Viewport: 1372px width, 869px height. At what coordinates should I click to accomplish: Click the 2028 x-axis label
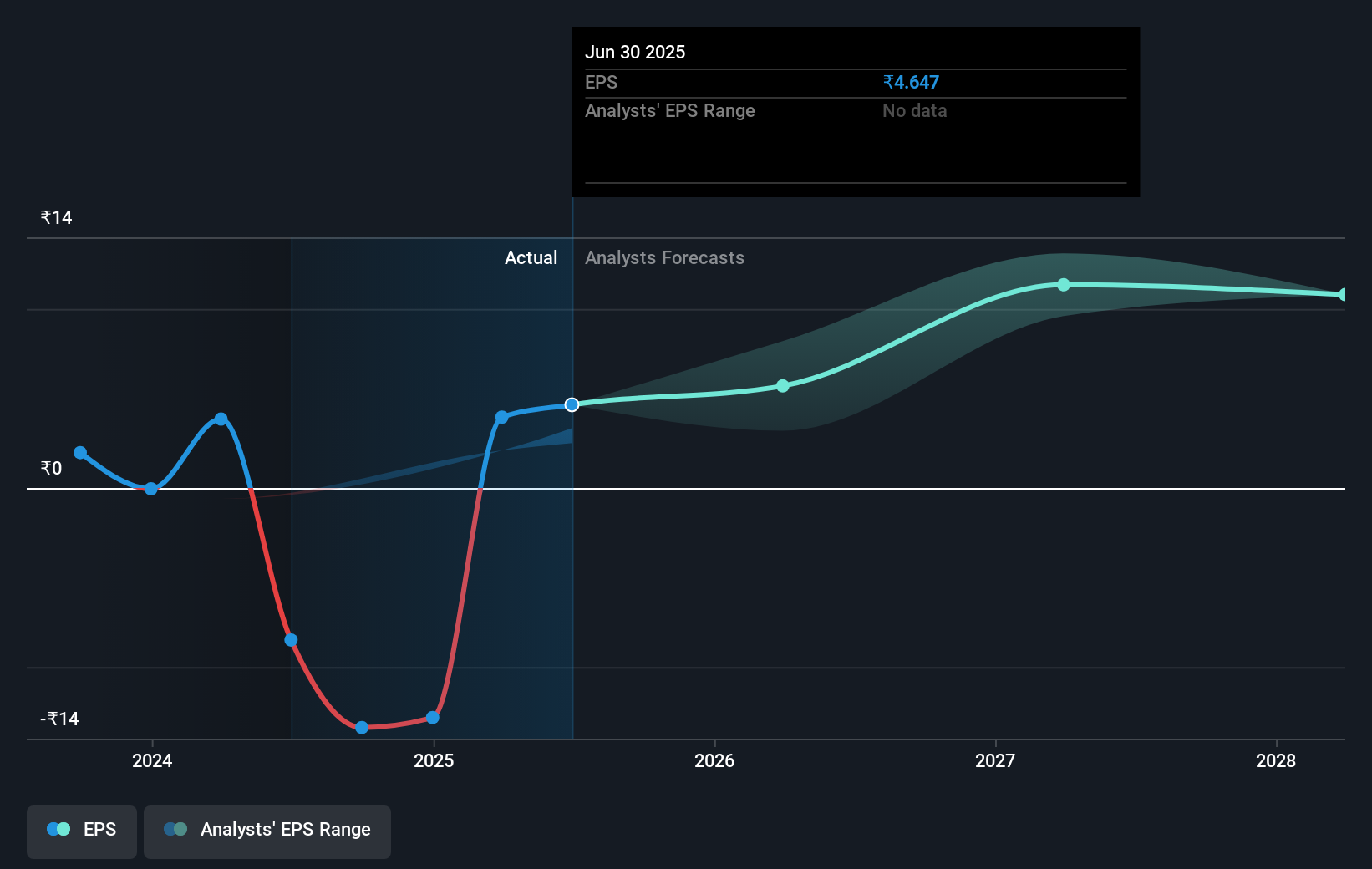click(1276, 760)
